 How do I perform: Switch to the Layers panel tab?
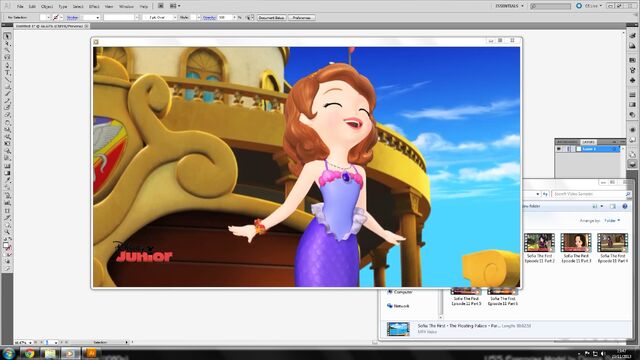[589, 142]
